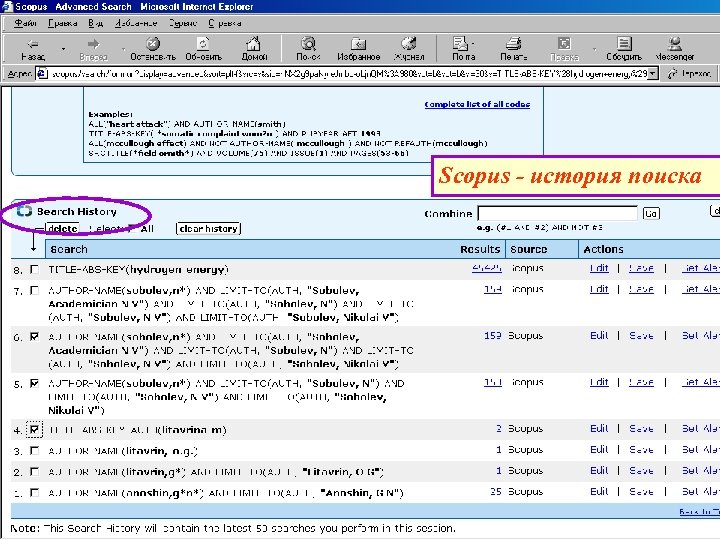Screen dimensions: 720x540
Task: Click the Back to Top link
Action: tap(699, 512)
